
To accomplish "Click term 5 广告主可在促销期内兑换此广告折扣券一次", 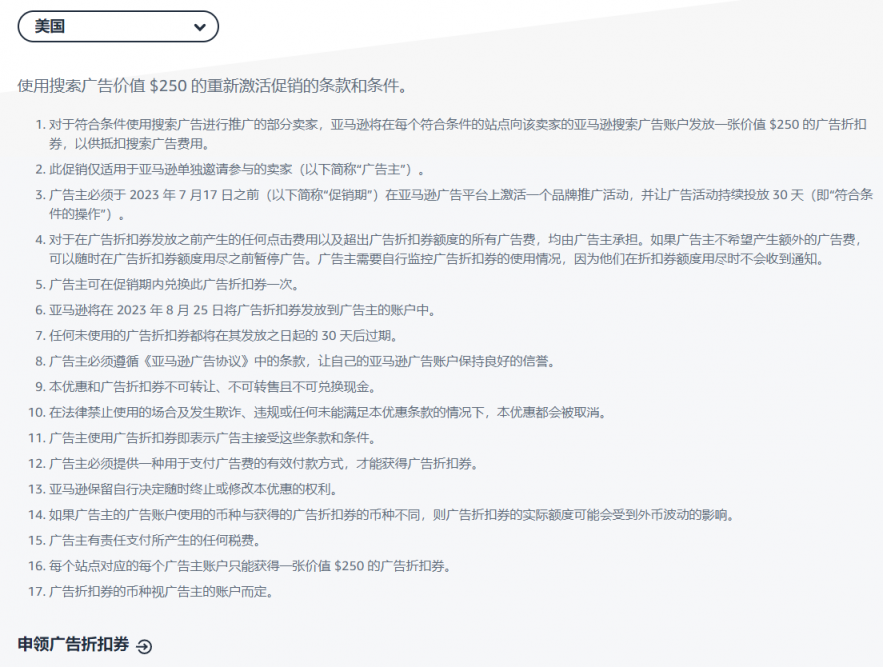I will tap(174, 285).
